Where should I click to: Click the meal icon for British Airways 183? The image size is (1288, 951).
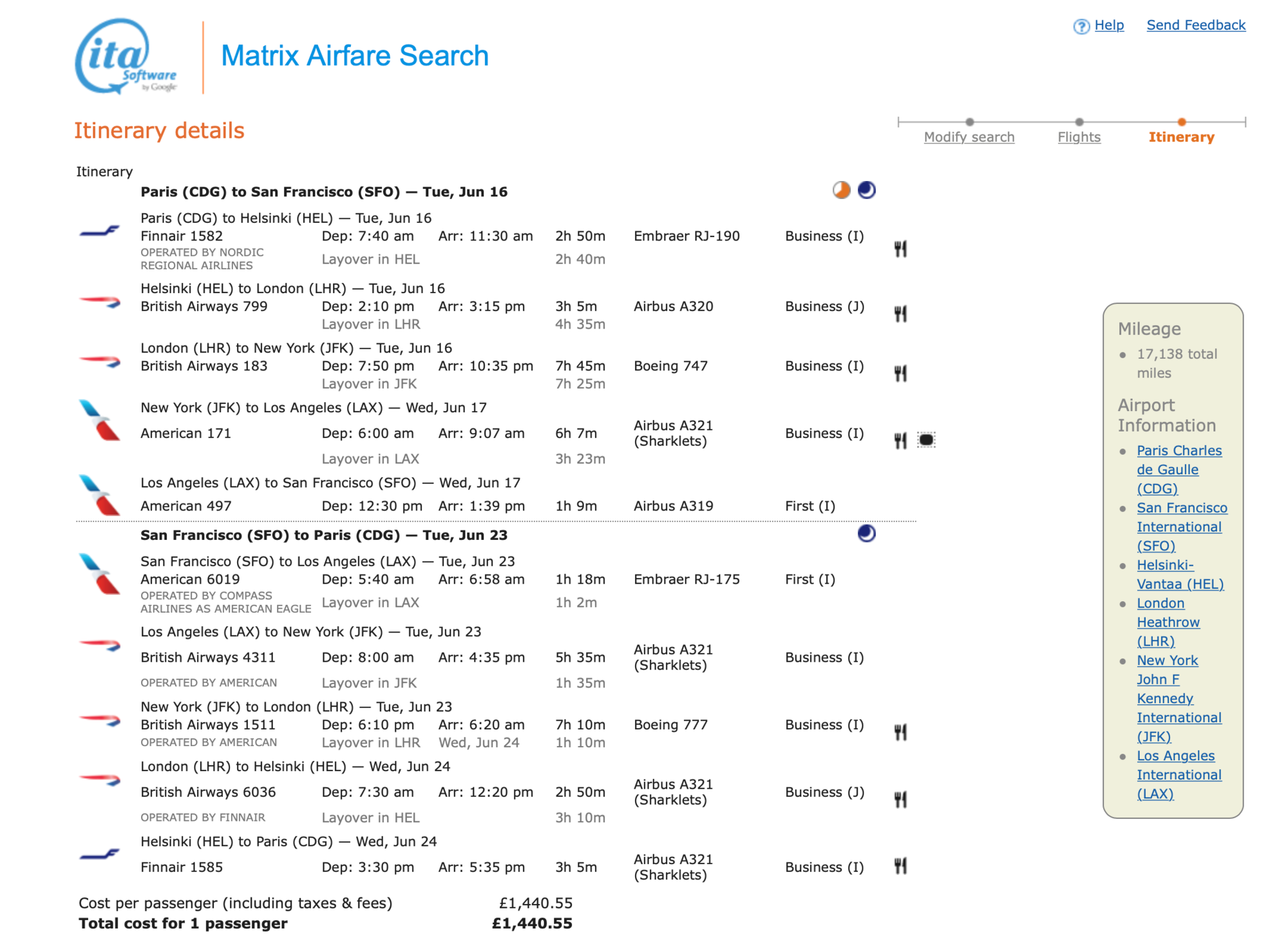pos(900,373)
